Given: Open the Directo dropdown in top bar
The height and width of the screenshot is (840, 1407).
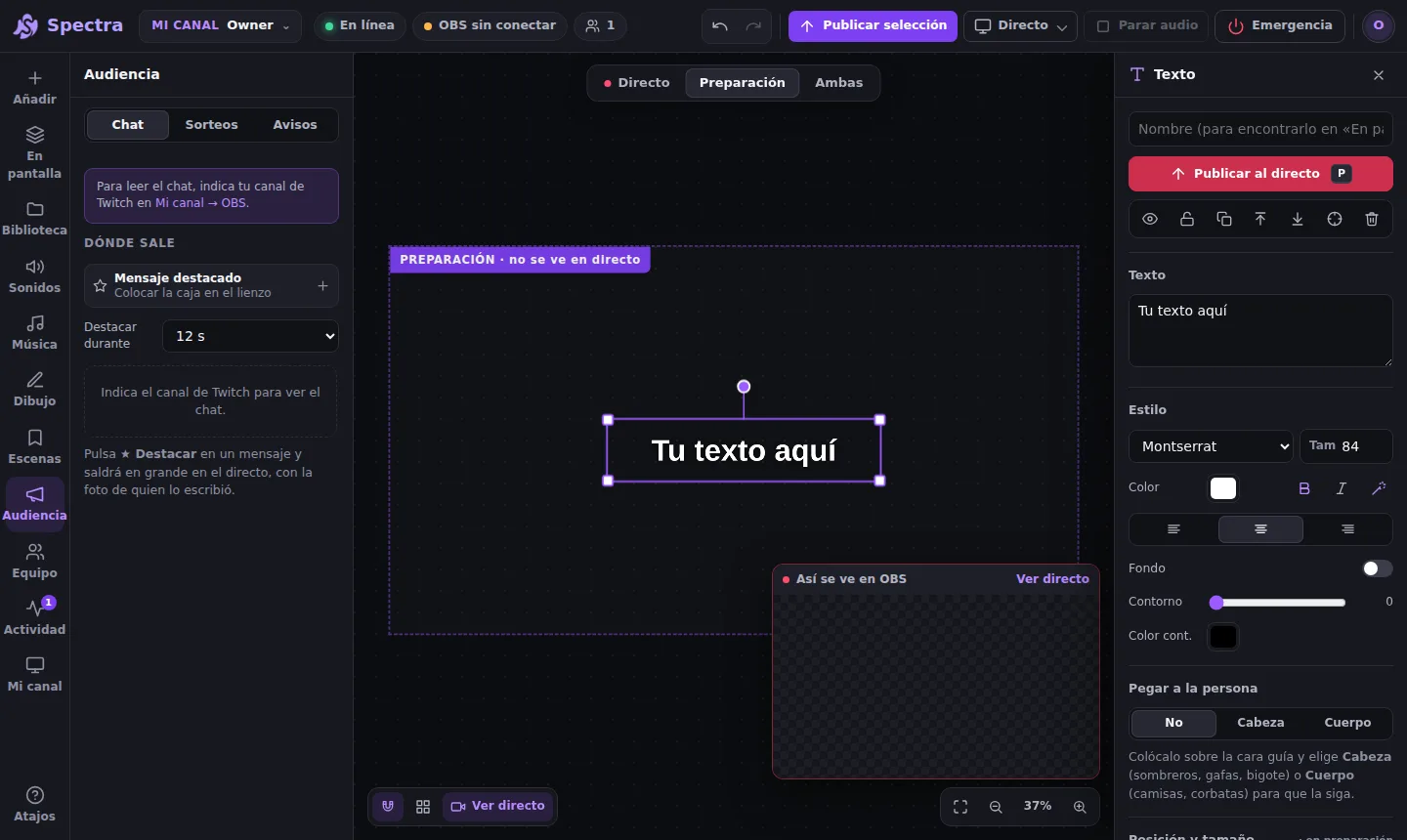Looking at the screenshot, I should tap(1020, 26).
